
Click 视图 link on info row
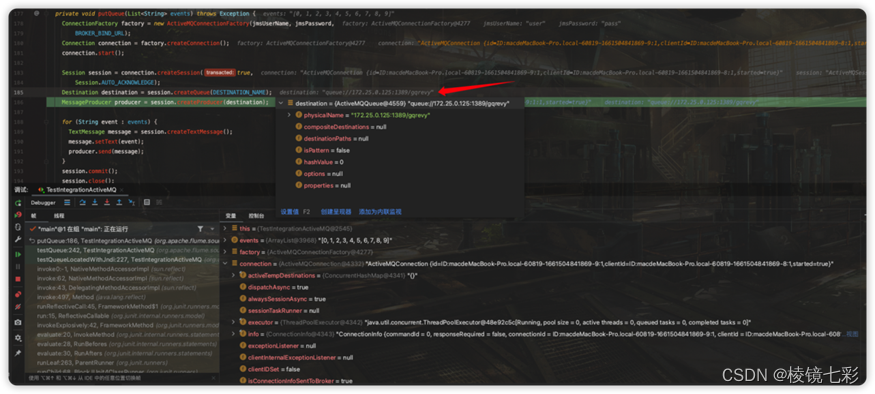click(852, 334)
